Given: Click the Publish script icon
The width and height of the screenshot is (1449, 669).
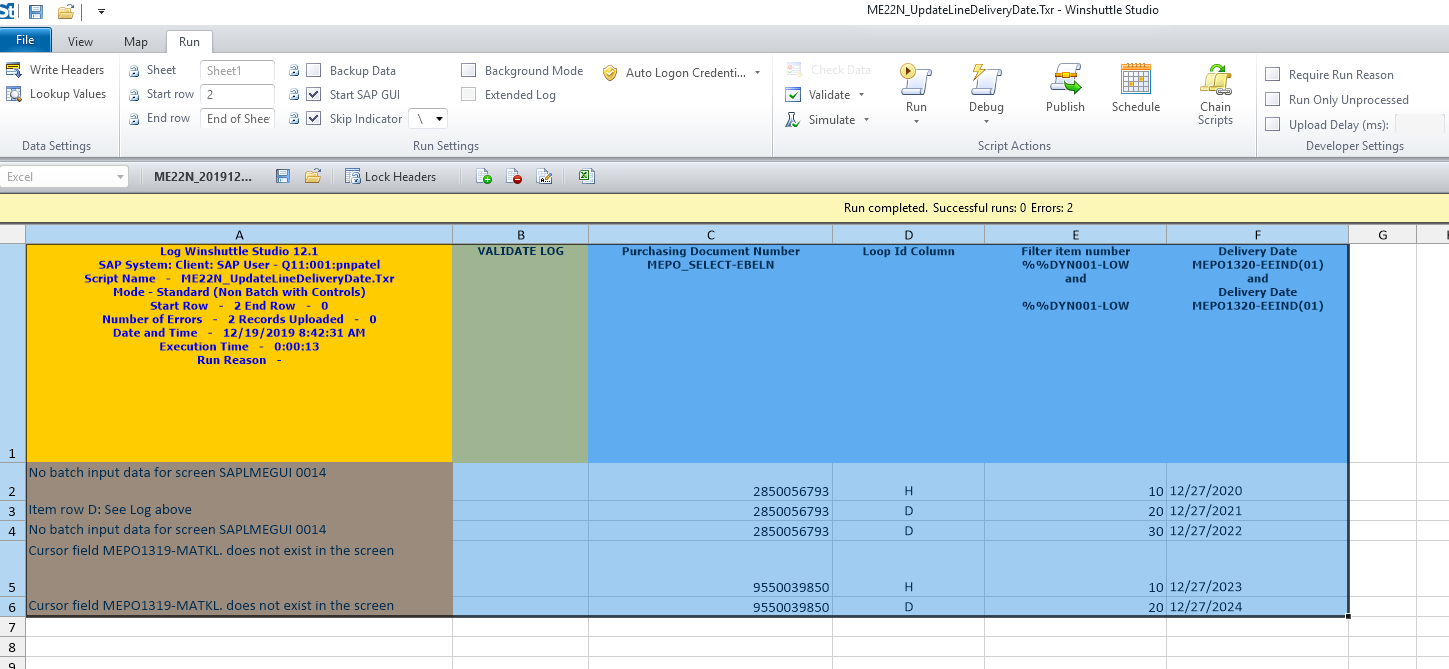Looking at the screenshot, I should (1065, 80).
